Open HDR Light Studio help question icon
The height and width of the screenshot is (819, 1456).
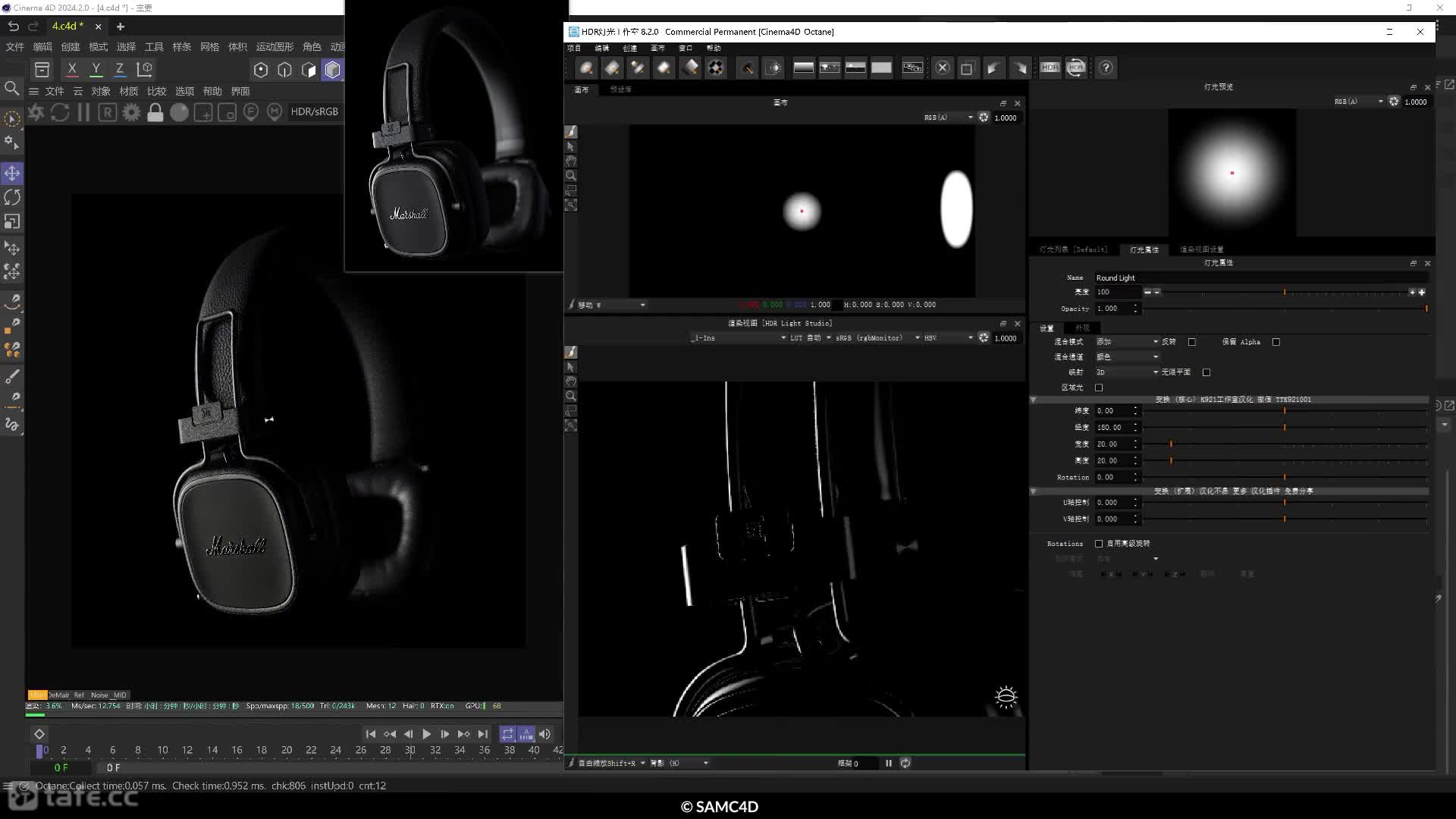point(1106,67)
